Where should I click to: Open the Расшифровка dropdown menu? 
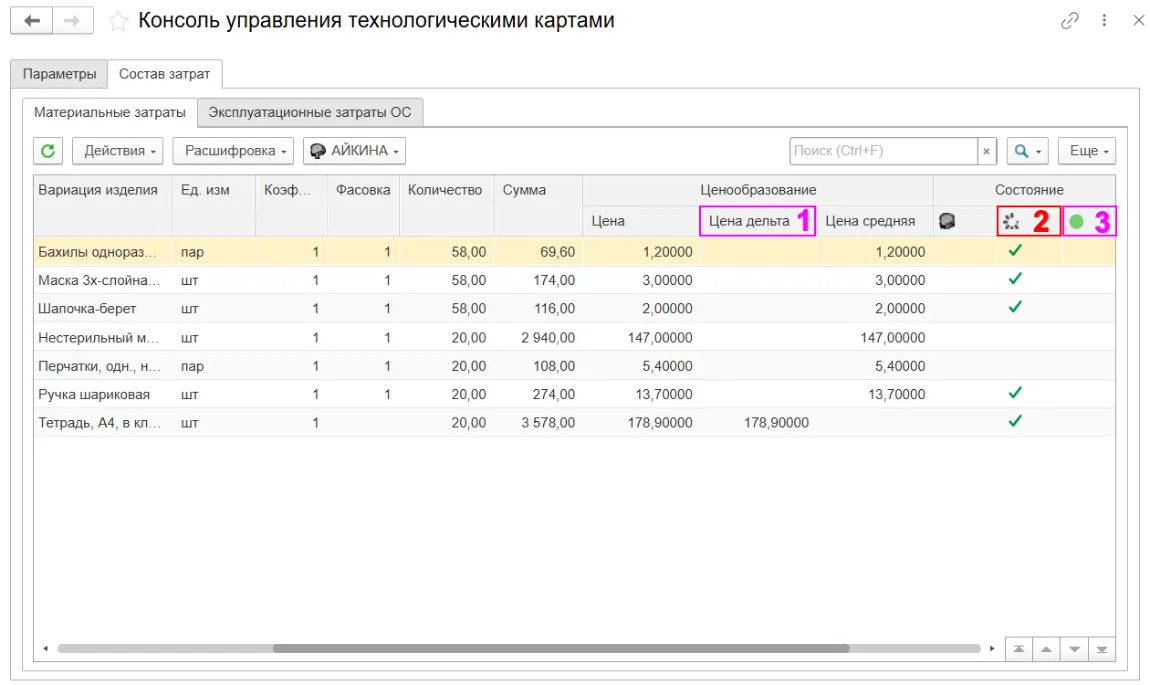click(233, 151)
